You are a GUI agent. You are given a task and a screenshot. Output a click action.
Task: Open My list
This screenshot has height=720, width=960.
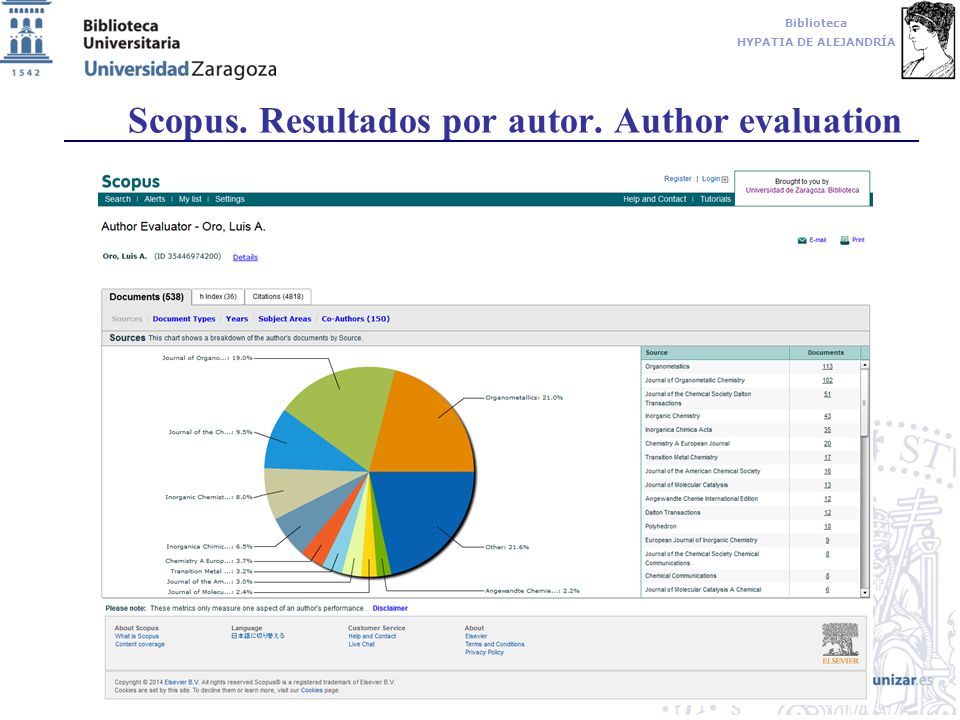click(190, 199)
